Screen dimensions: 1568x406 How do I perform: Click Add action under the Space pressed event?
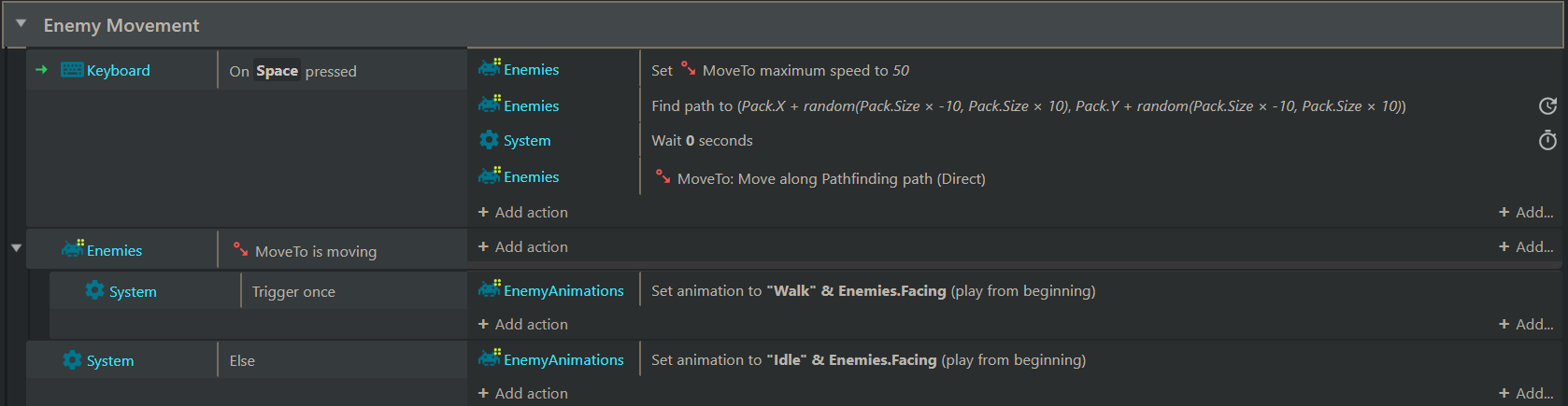click(523, 213)
